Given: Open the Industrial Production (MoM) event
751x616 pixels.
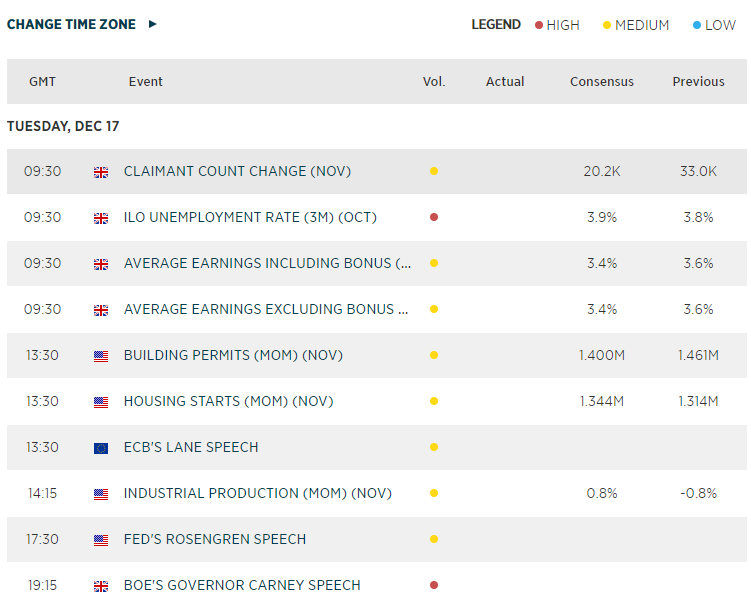Looking at the screenshot, I should (257, 494).
